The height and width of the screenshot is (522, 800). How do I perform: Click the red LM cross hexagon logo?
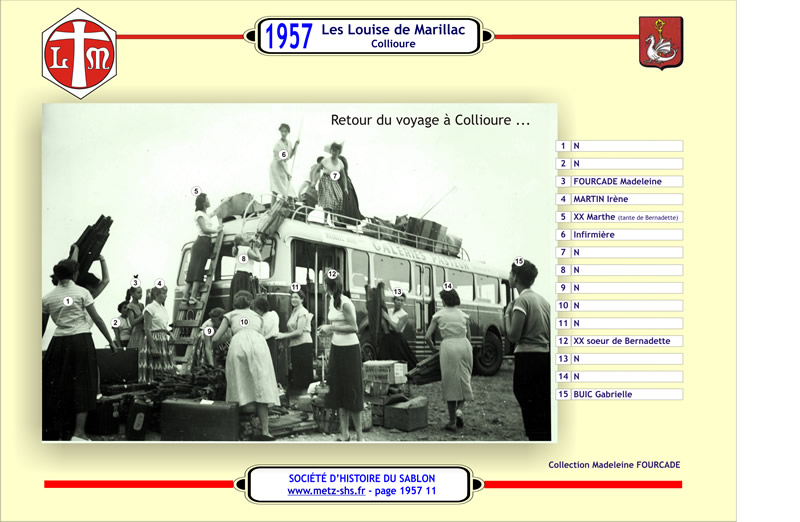80,54
